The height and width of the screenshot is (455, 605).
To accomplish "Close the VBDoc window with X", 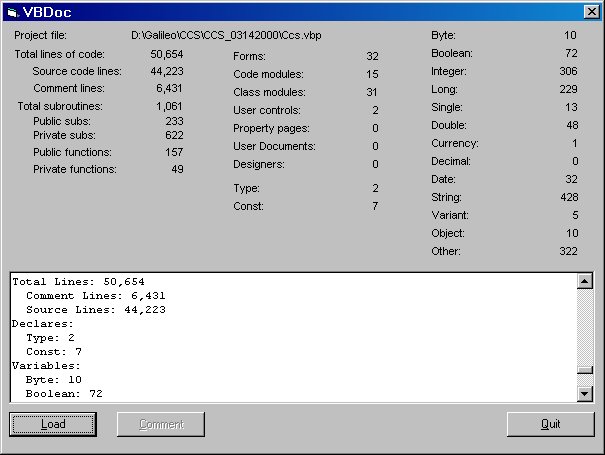I will pos(590,13).
